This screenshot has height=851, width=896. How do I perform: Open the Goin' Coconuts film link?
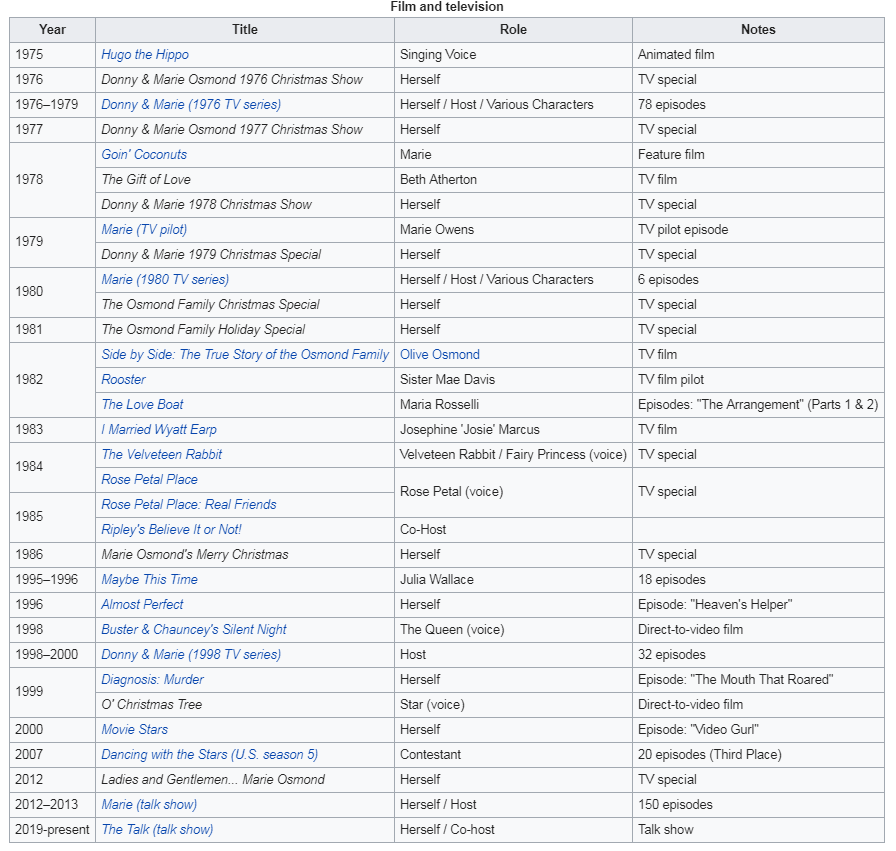click(x=144, y=155)
